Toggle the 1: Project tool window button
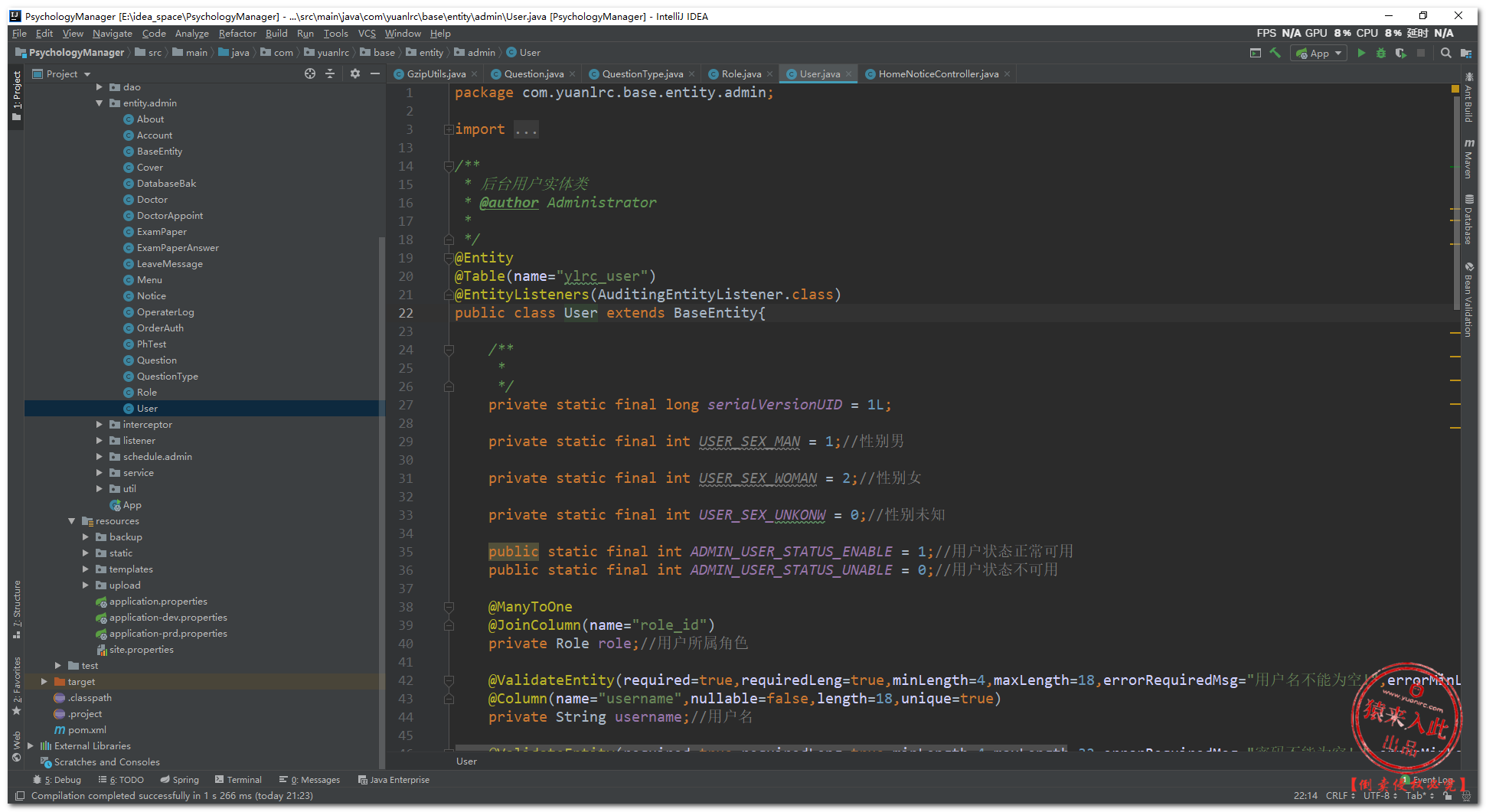This screenshot has height=812, width=1486. tap(17, 96)
